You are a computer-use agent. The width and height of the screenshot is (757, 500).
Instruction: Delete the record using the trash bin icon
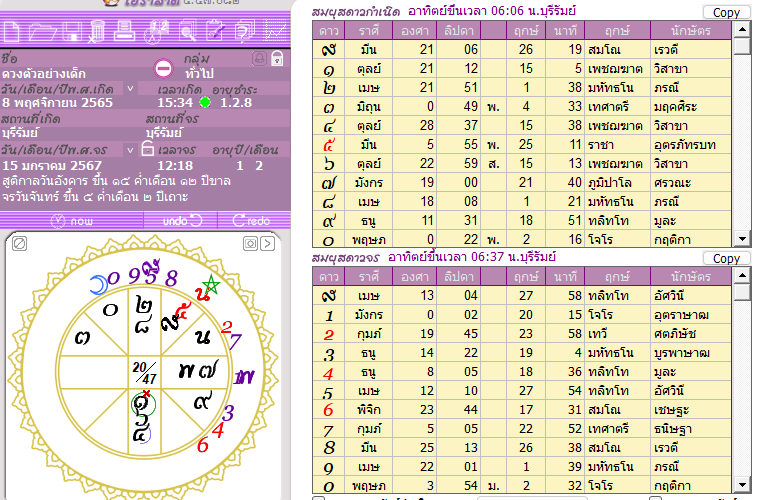click(96, 30)
